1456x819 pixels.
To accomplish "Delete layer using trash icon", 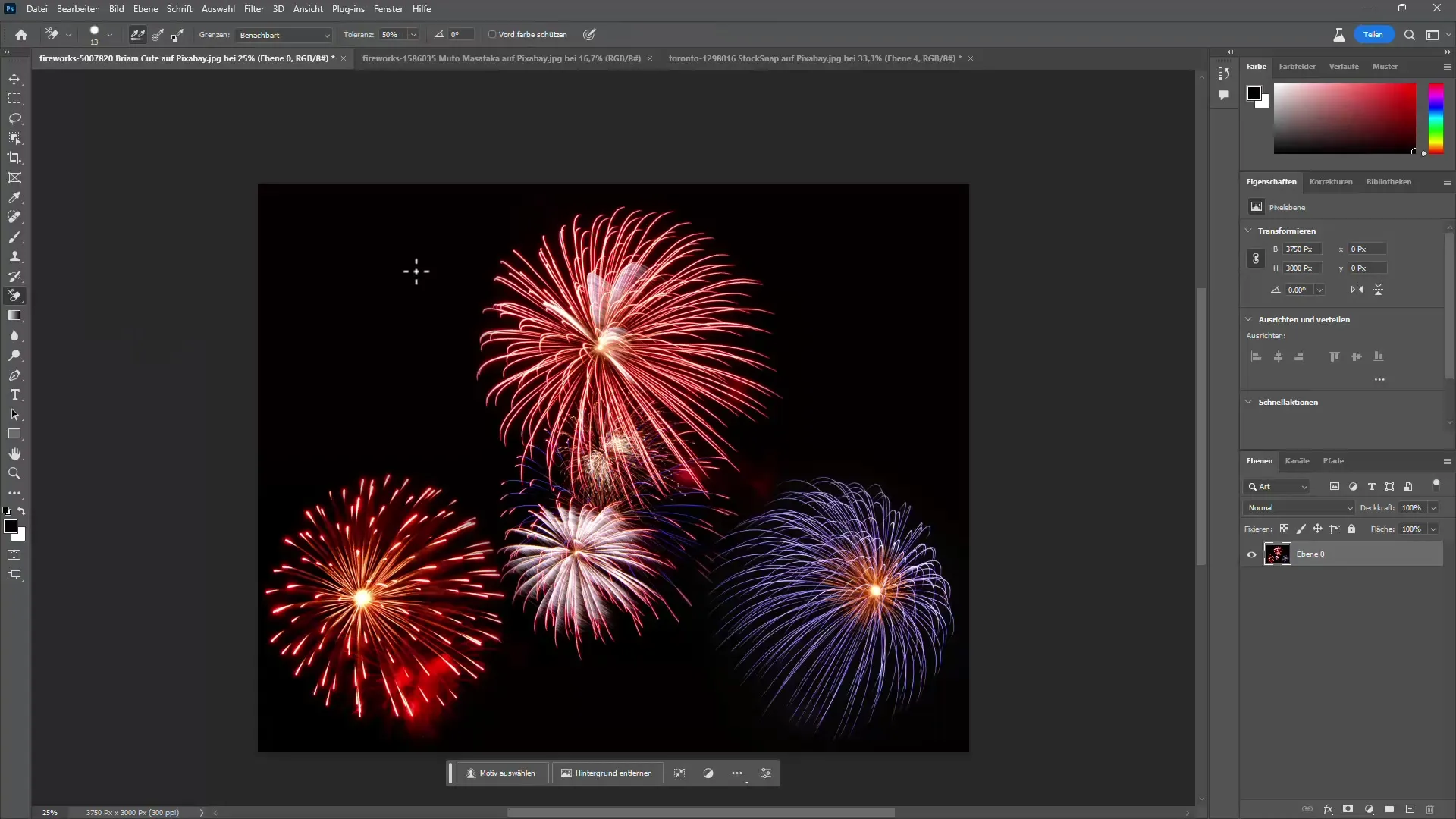I will (x=1429, y=809).
